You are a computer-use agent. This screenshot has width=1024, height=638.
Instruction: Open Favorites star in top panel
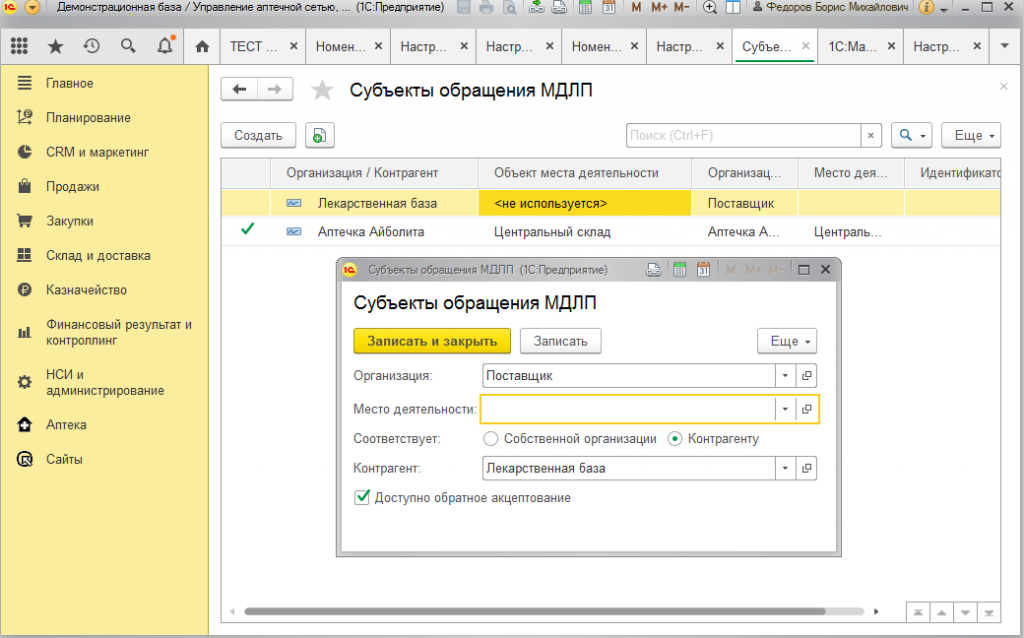56,46
